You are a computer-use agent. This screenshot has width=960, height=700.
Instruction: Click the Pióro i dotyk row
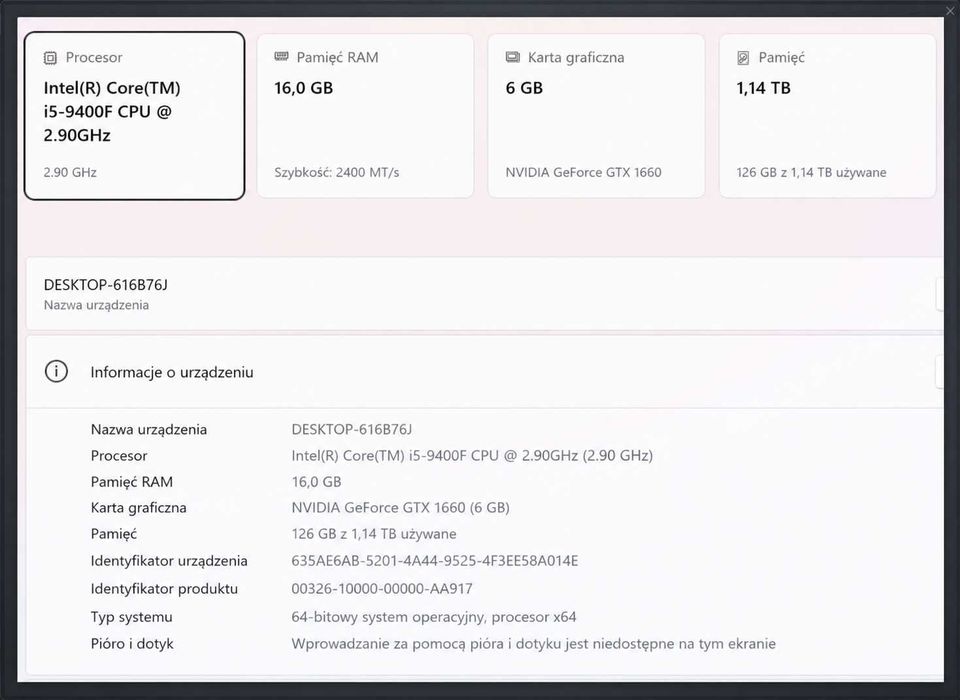click(x=433, y=644)
